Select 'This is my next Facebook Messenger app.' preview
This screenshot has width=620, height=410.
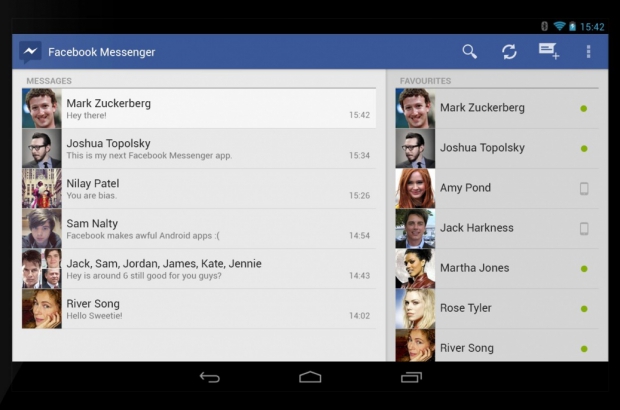click(x=149, y=155)
